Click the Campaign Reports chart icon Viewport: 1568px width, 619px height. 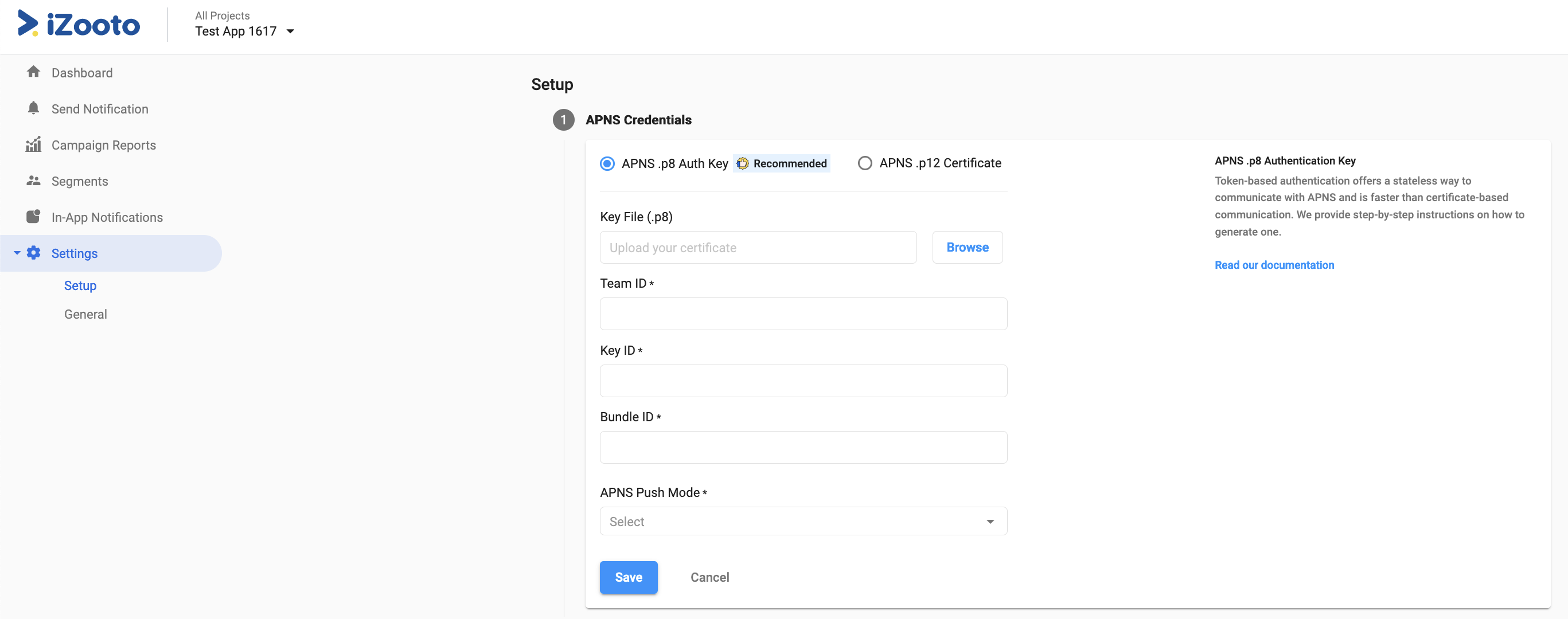pyautogui.click(x=33, y=144)
